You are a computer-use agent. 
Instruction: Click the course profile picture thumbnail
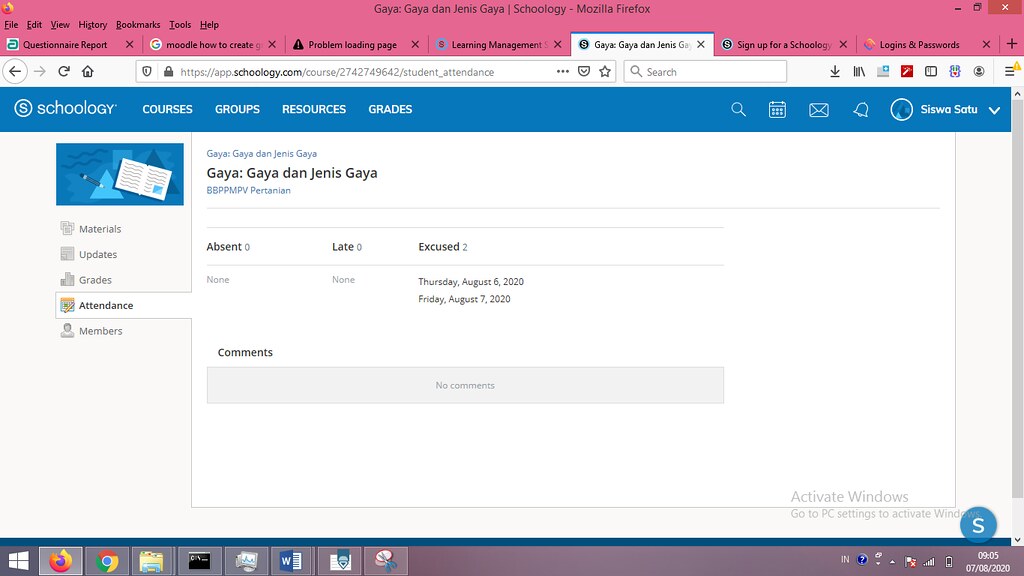click(x=120, y=174)
